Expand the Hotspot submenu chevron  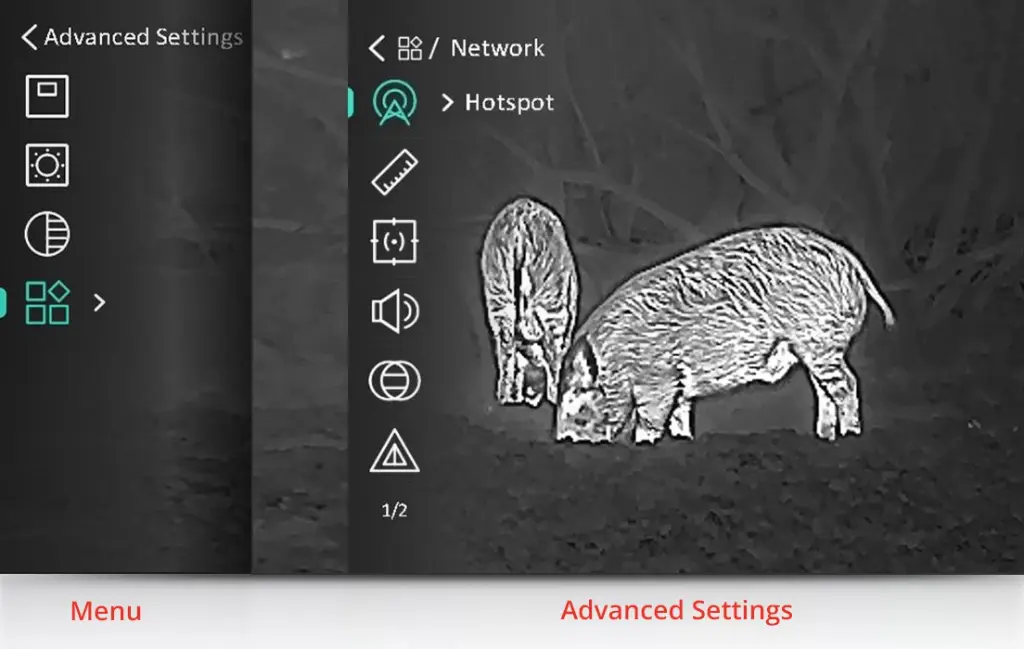[449, 102]
